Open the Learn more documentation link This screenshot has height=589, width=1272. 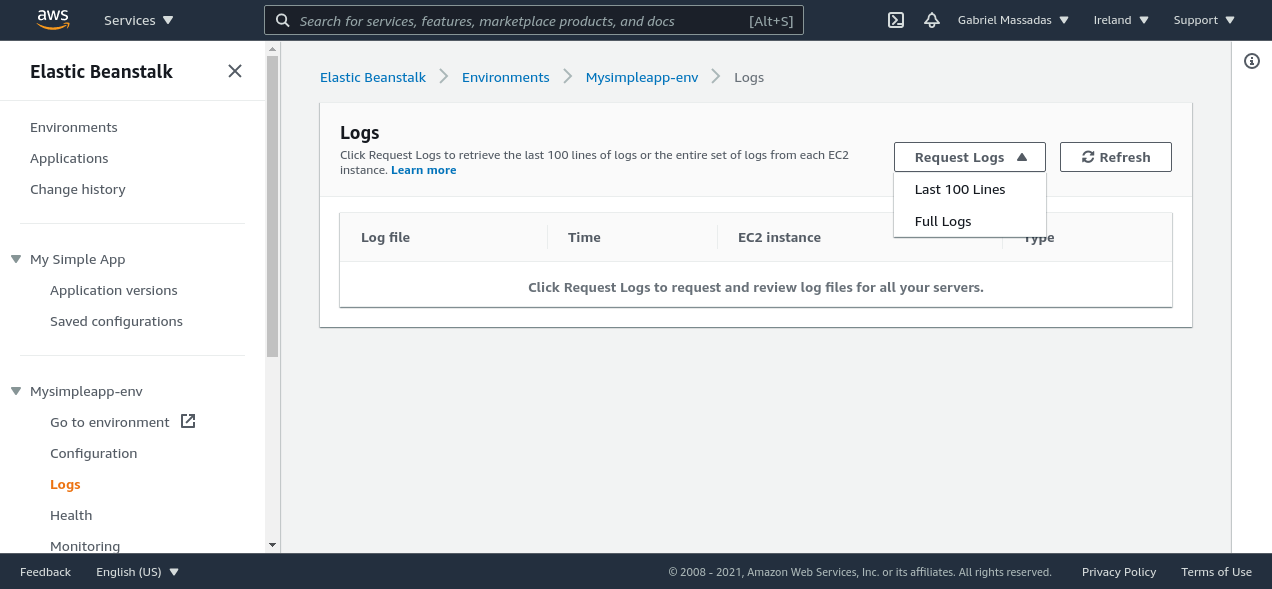[423, 170]
